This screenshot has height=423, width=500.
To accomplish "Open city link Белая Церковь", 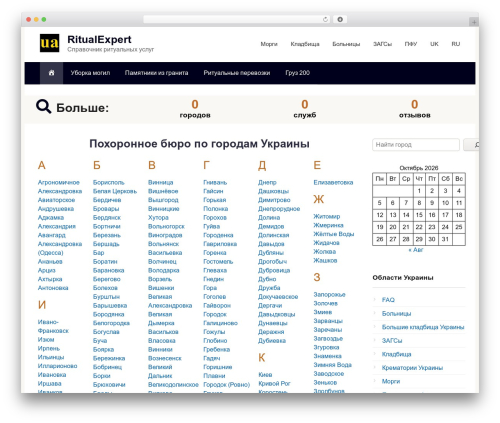I will pyautogui.click(x=115, y=191).
